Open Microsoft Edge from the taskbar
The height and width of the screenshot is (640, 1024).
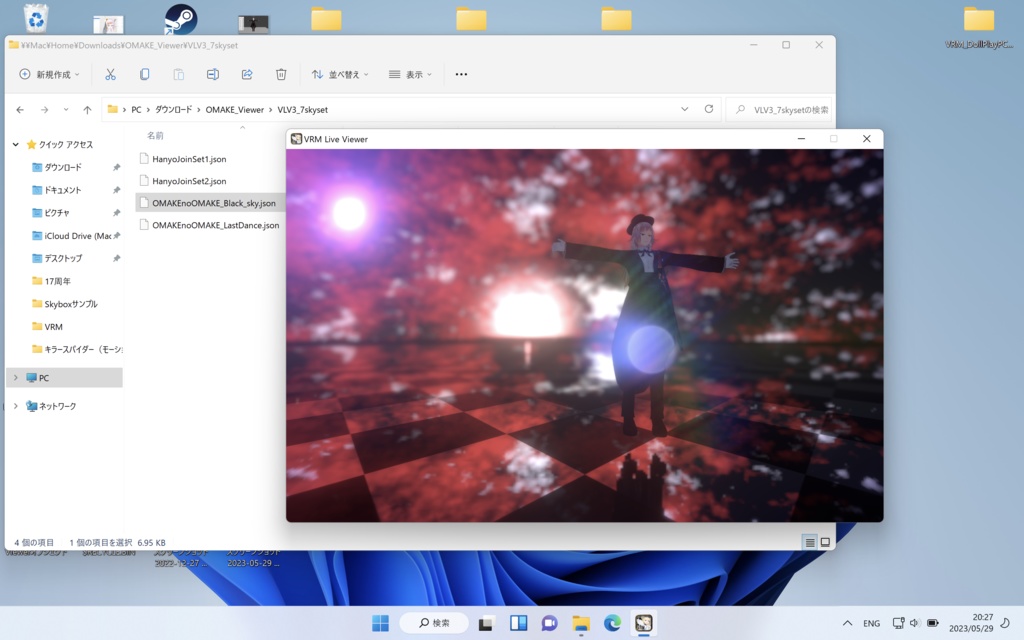tap(612, 623)
